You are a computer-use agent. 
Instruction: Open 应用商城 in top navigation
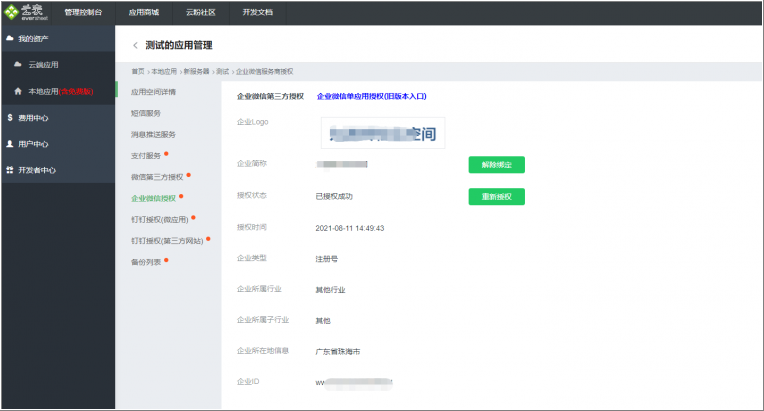(x=144, y=12)
